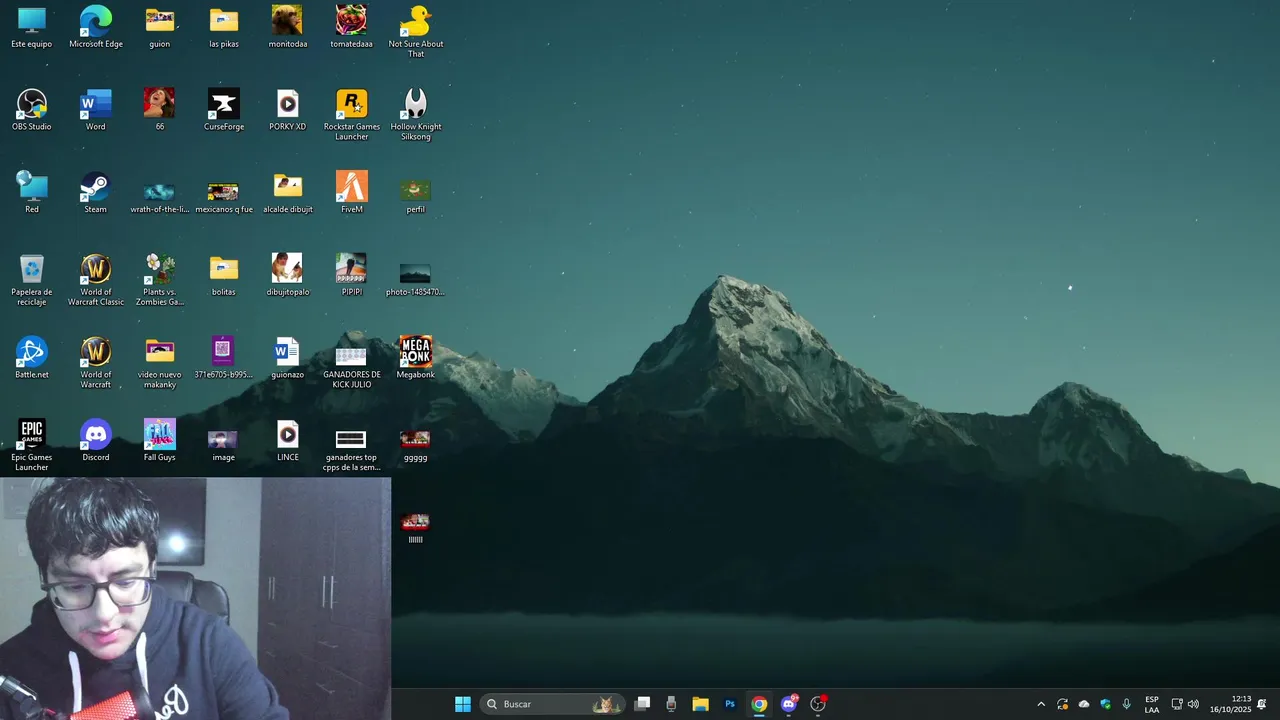Select the Red network icon
Screen dimensions: 1280x720
pos(32,193)
